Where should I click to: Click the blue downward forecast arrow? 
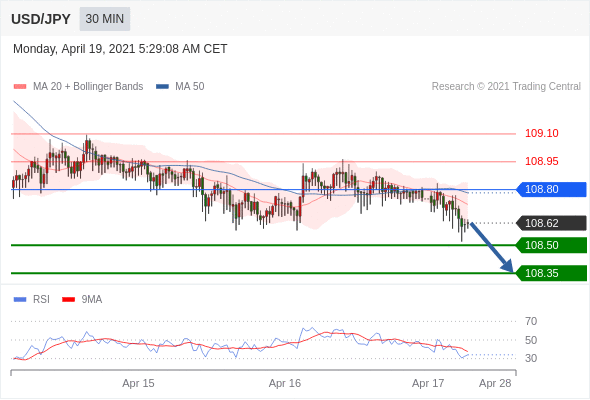491,247
